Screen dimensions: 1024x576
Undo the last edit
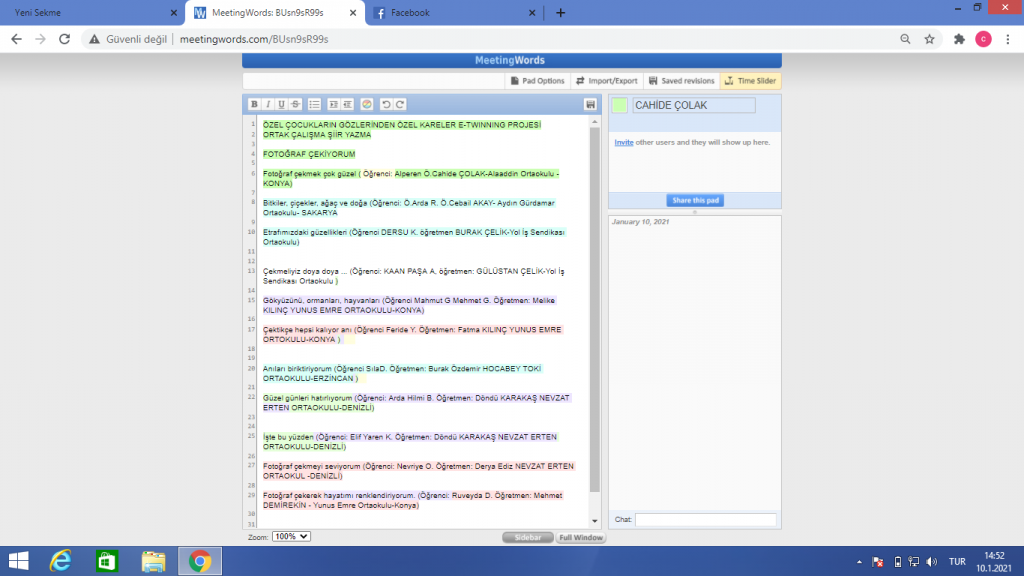pos(385,104)
